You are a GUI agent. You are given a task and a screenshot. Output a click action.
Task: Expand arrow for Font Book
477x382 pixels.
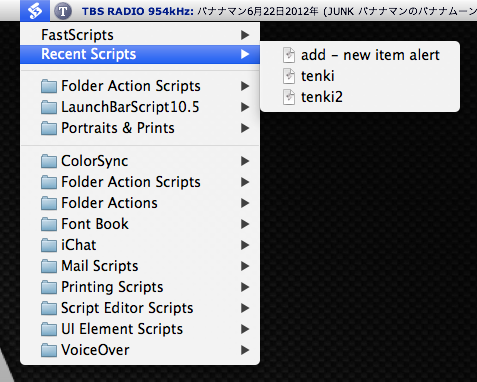point(245,224)
